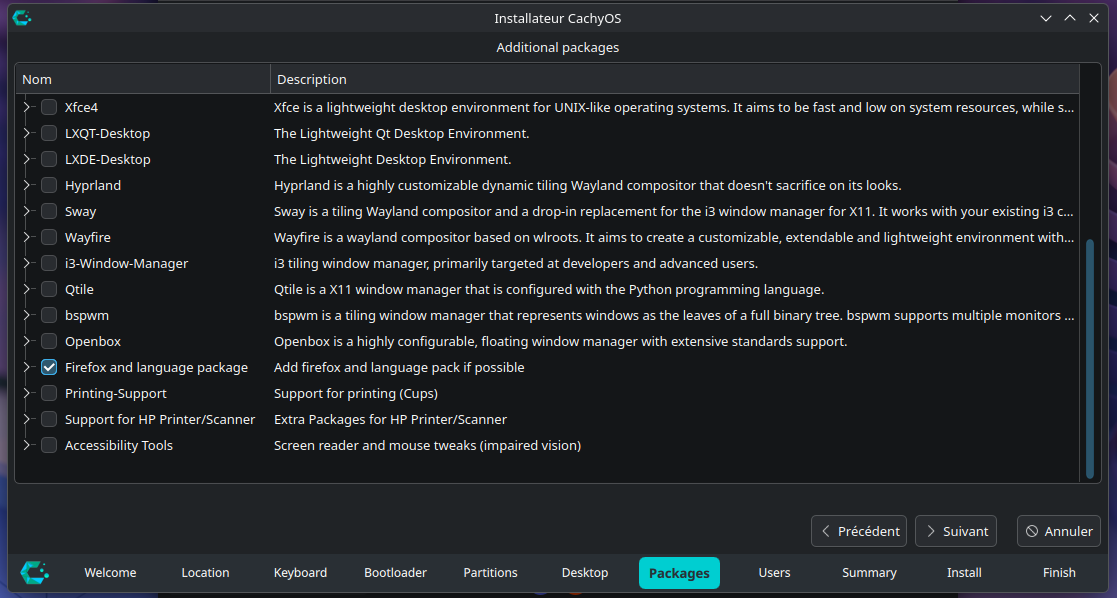The height and width of the screenshot is (598, 1117).
Task: Click the CachyOS logo in the title bar
Action: [x=22, y=18]
